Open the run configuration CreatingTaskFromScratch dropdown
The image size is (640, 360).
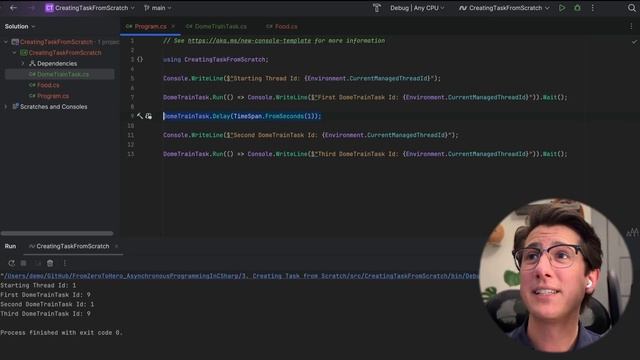(504, 8)
